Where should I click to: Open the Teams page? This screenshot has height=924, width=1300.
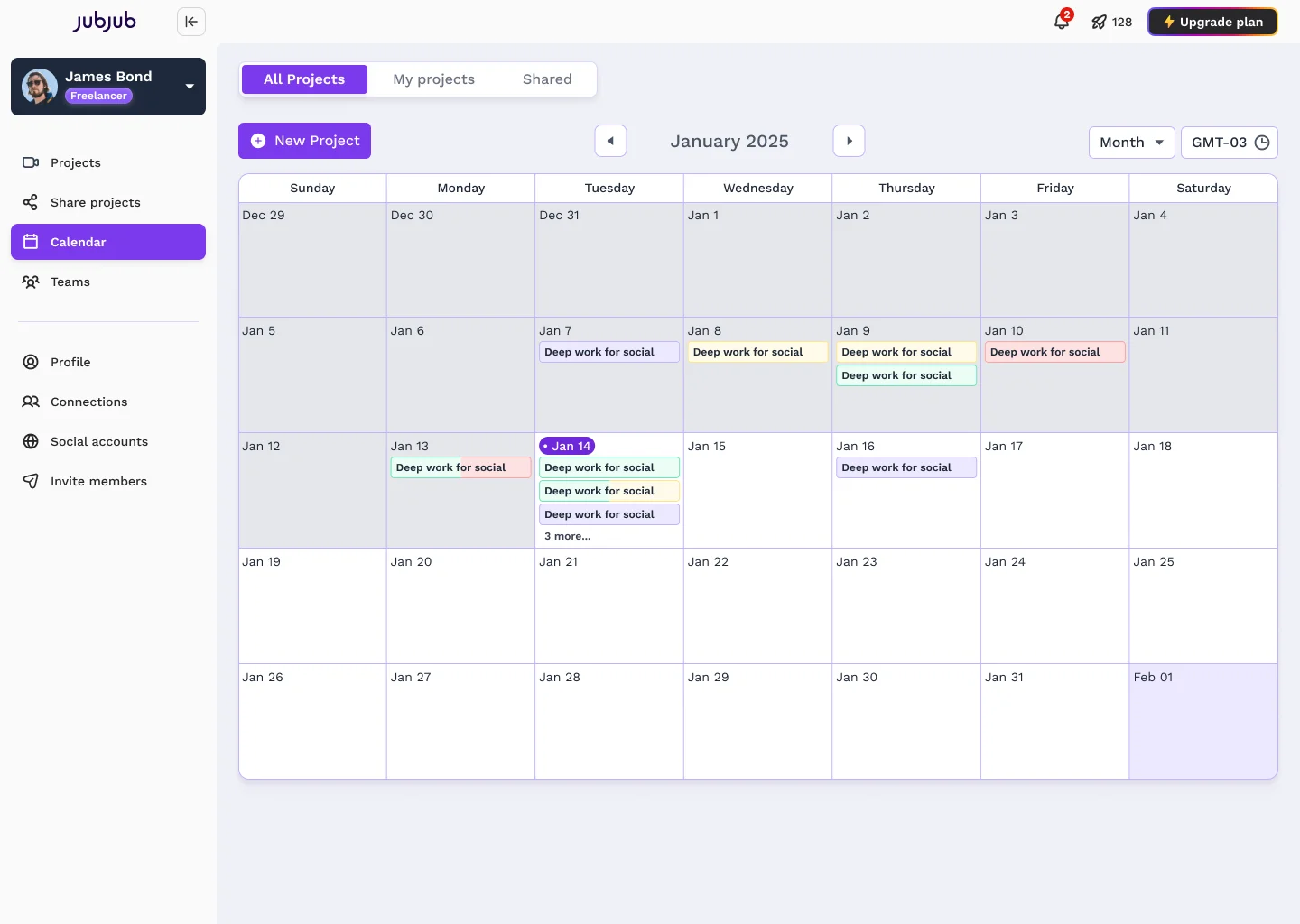(x=70, y=282)
